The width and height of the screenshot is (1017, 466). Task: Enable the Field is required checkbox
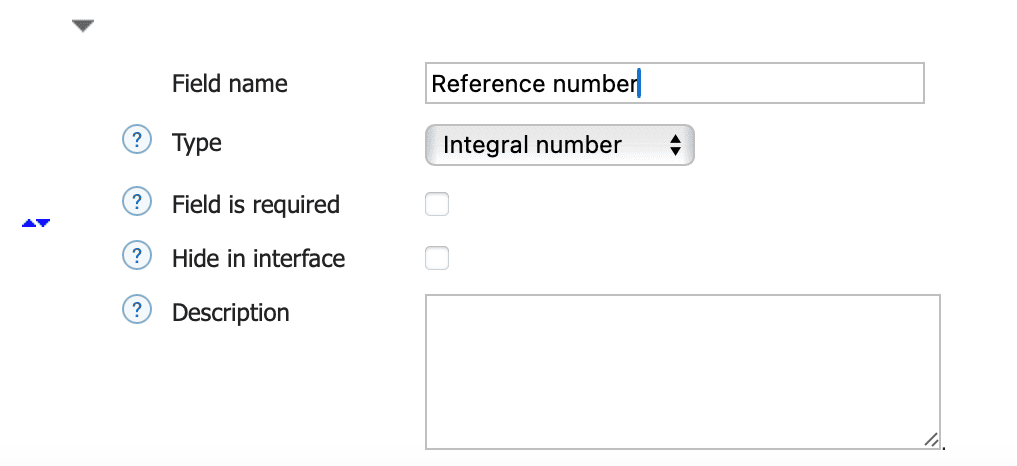(x=437, y=205)
